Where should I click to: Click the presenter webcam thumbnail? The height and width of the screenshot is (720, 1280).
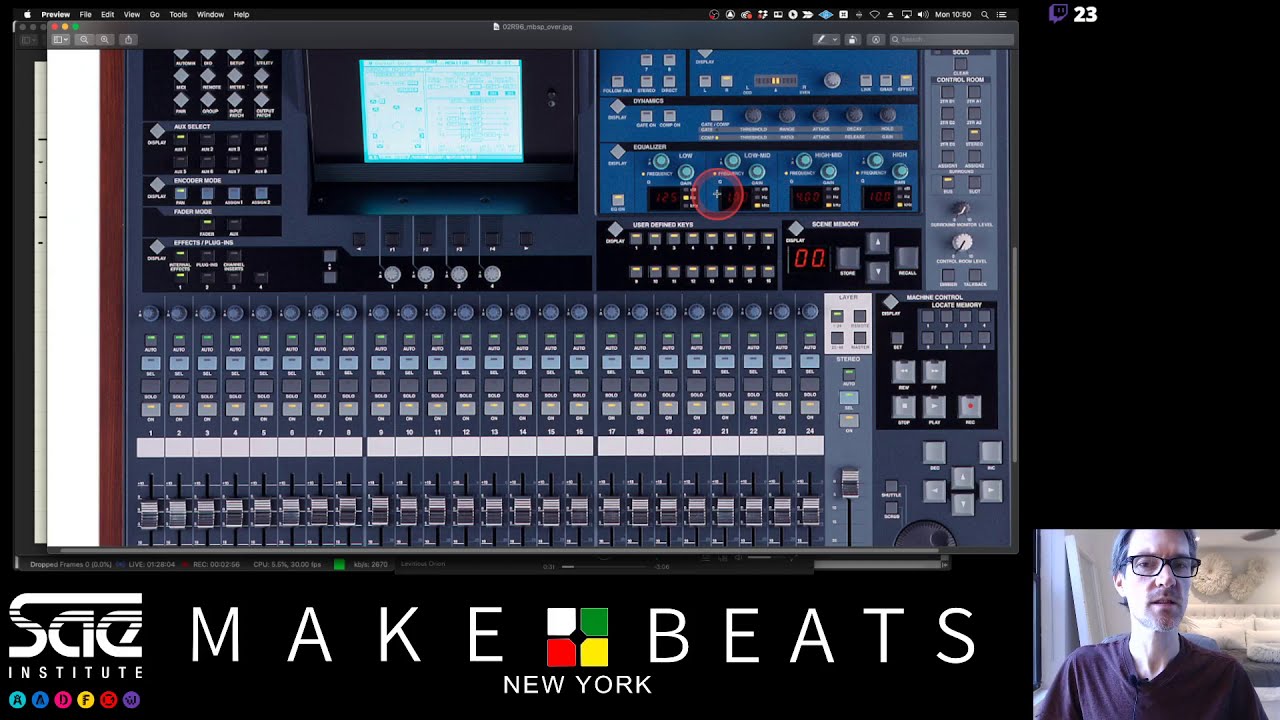click(x=1157, y=624)
